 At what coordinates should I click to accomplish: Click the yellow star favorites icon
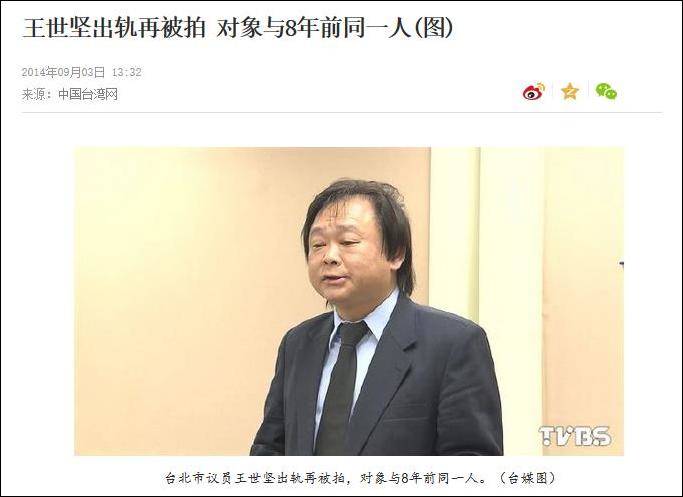pos(570,91)
